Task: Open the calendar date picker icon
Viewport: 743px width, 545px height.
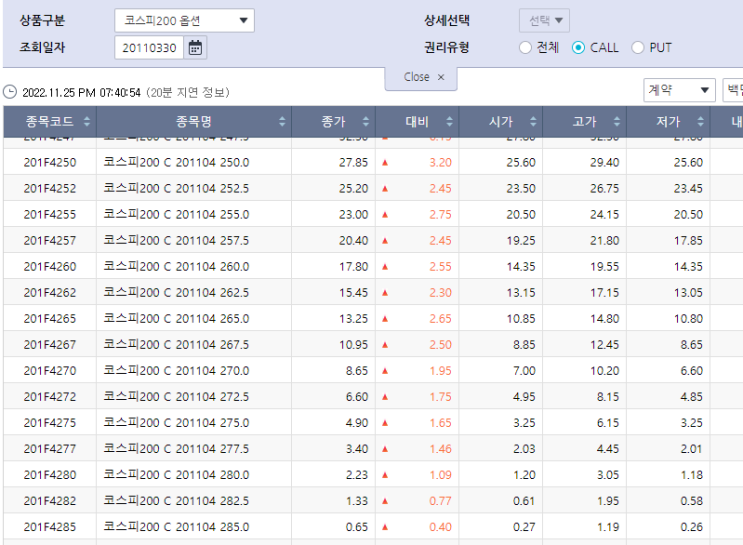Action: pyautogui.click(x=195, y=48)
